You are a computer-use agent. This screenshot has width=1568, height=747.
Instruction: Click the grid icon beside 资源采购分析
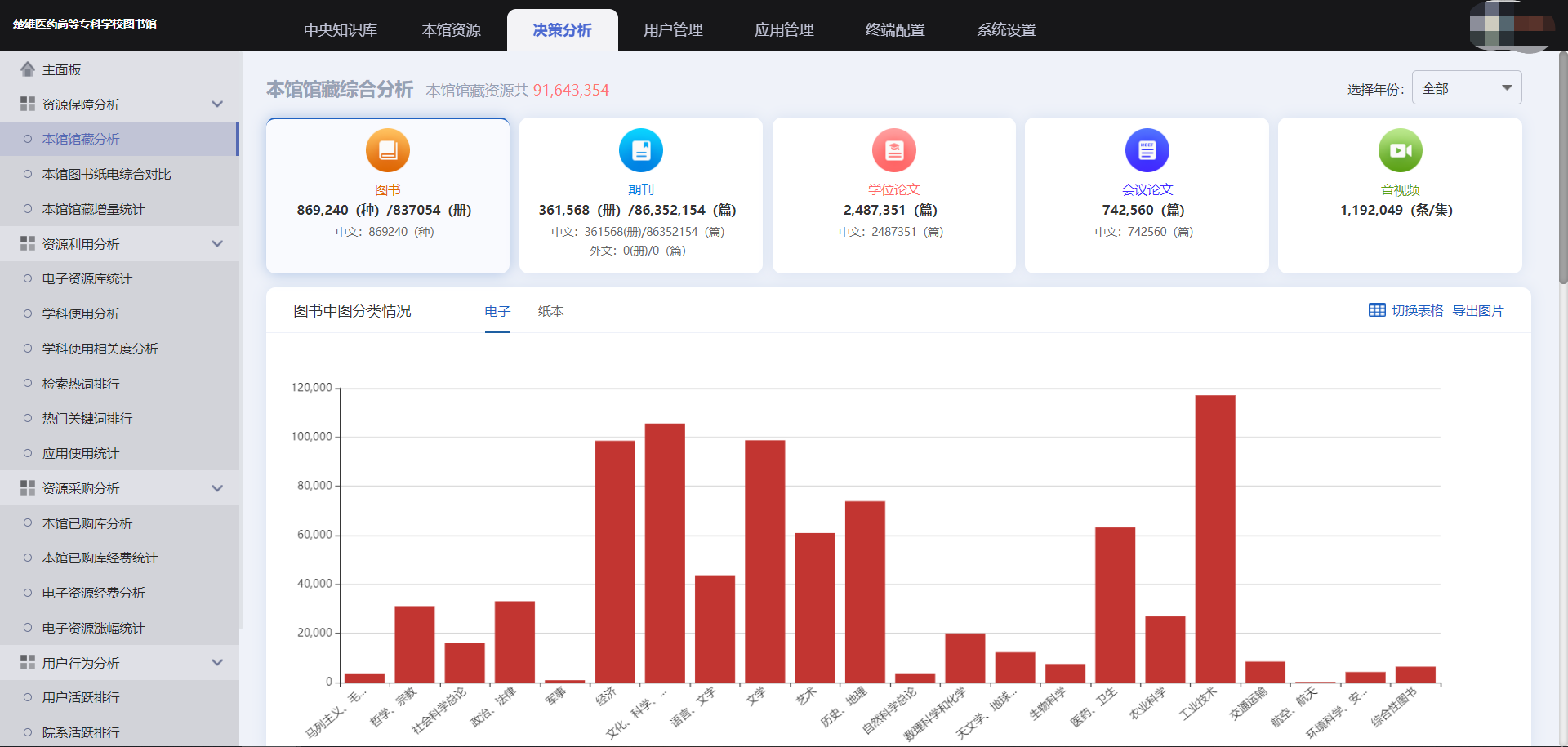(28, 488)
